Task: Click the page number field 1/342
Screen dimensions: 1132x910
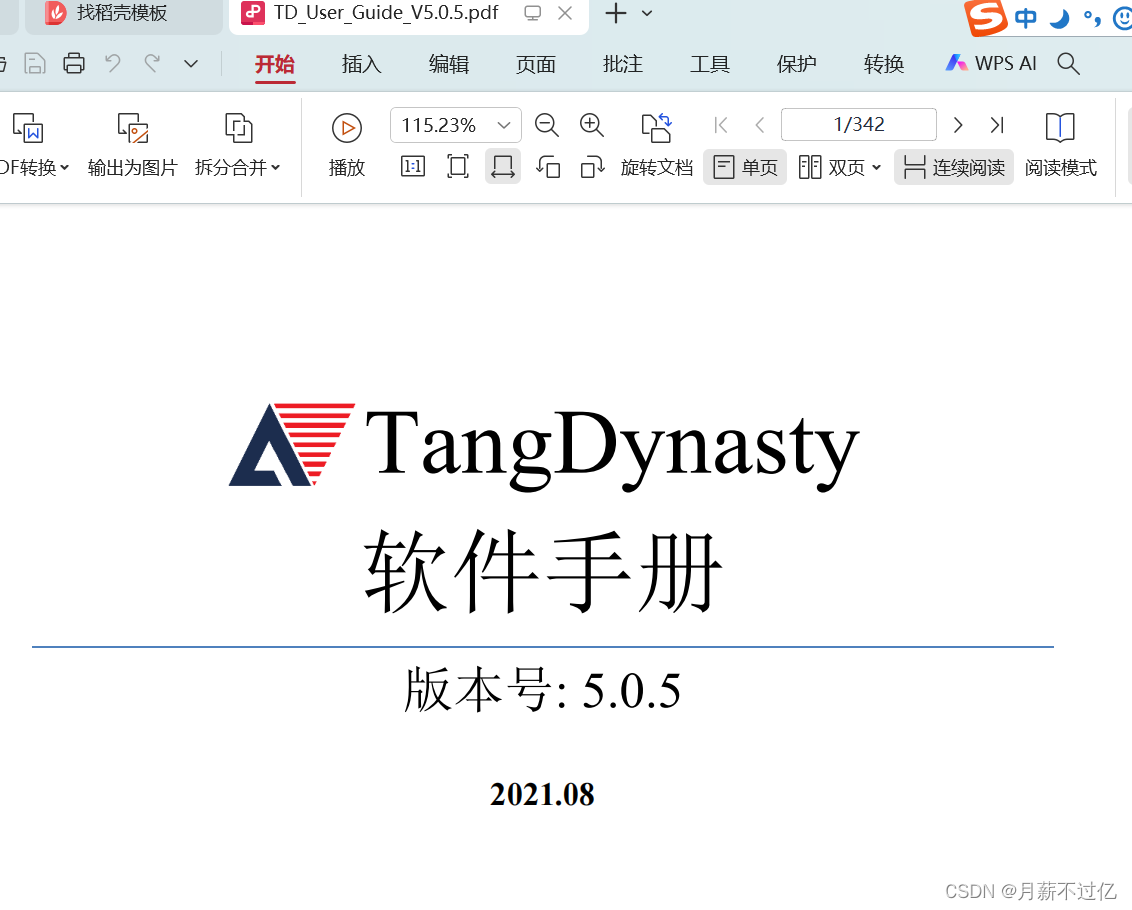Action: point(858,125)
